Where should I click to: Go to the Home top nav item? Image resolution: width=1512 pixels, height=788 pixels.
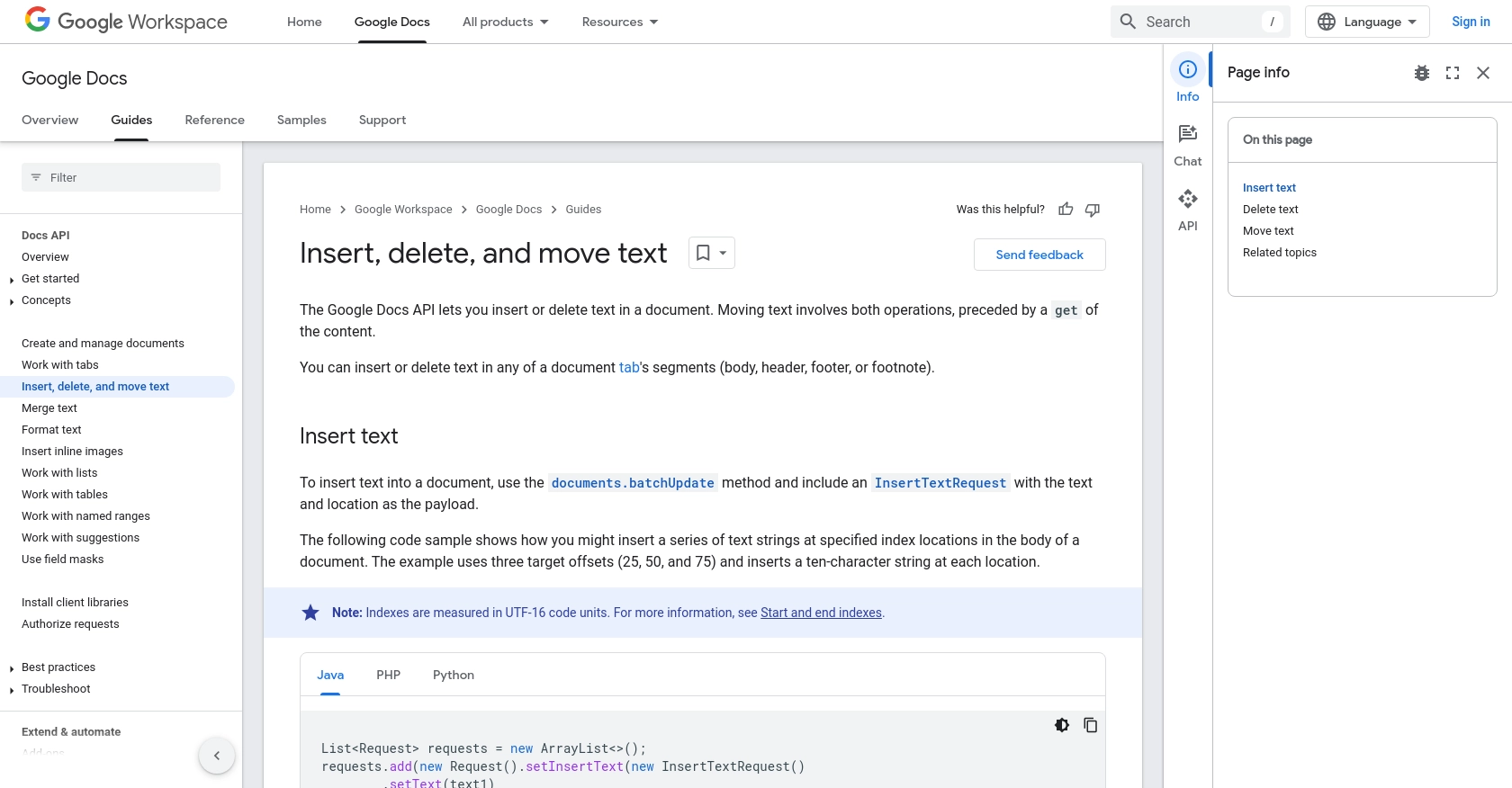coord(304,22)
